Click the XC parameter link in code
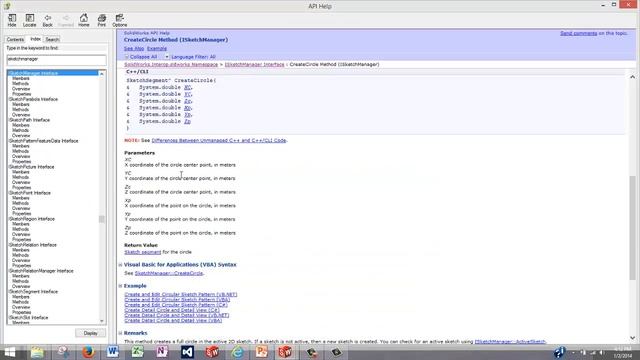Viewport: 640px width, 360px height. [187, 87]
